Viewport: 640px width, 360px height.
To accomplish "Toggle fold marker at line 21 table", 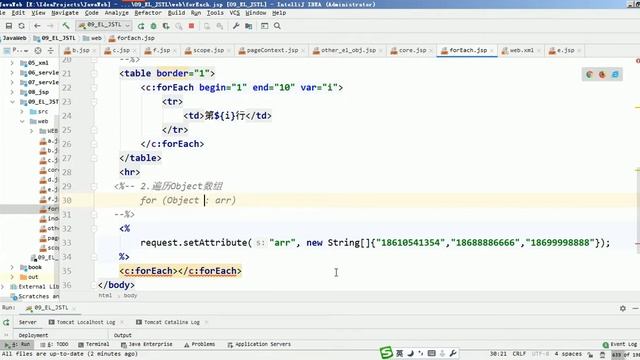I will point(94,73).
